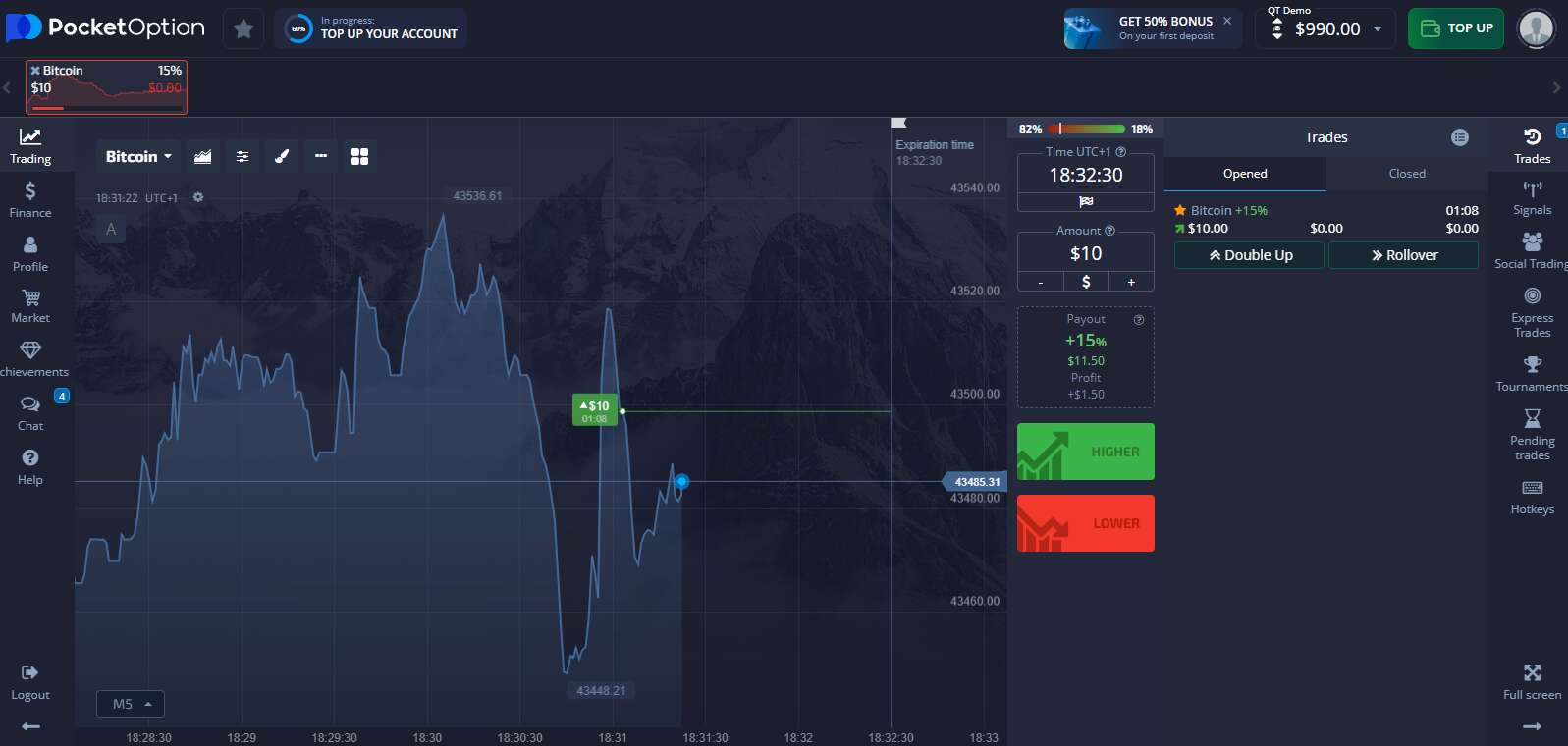
Task: Enter Full screen mode
Action: pyautogui.click(x=1532, y=682)
